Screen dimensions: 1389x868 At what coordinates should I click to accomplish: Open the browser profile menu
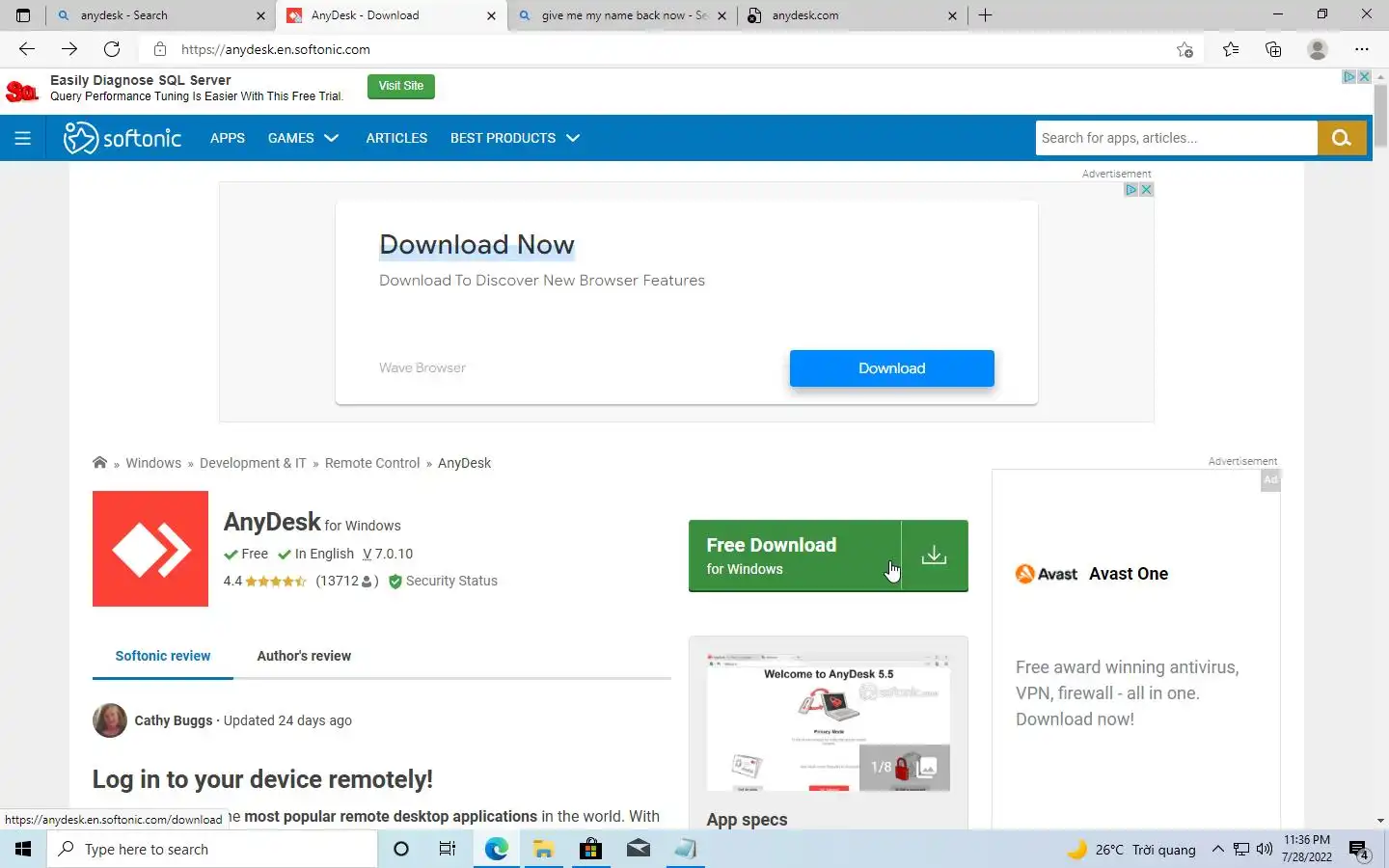pyautogui.click(x=1318, y=49)
